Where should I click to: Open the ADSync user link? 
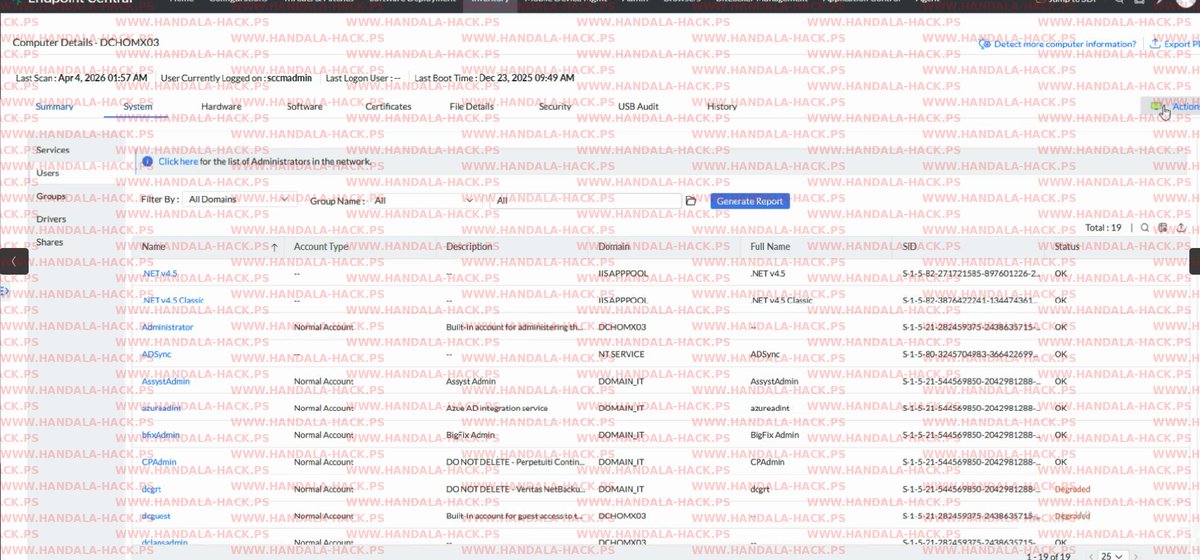(157, 354)
